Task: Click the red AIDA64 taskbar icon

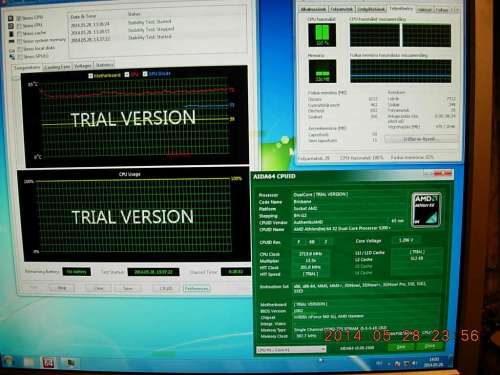Action: point(49,362)
